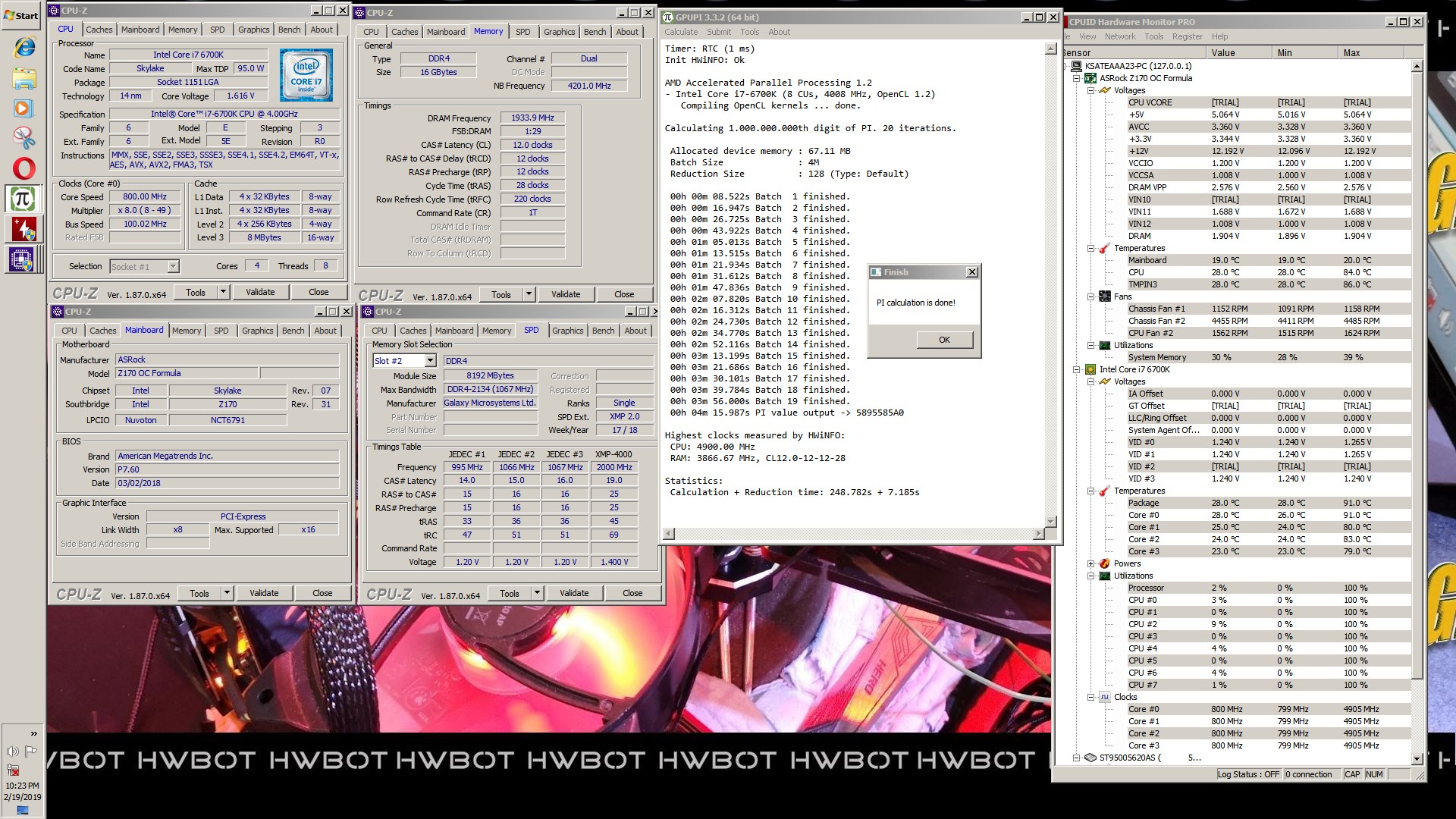The width and height of the screenshot is (1456, 819).
Task: Collapse the mainboard Temperatures tree node
Action: [1091, 248]
